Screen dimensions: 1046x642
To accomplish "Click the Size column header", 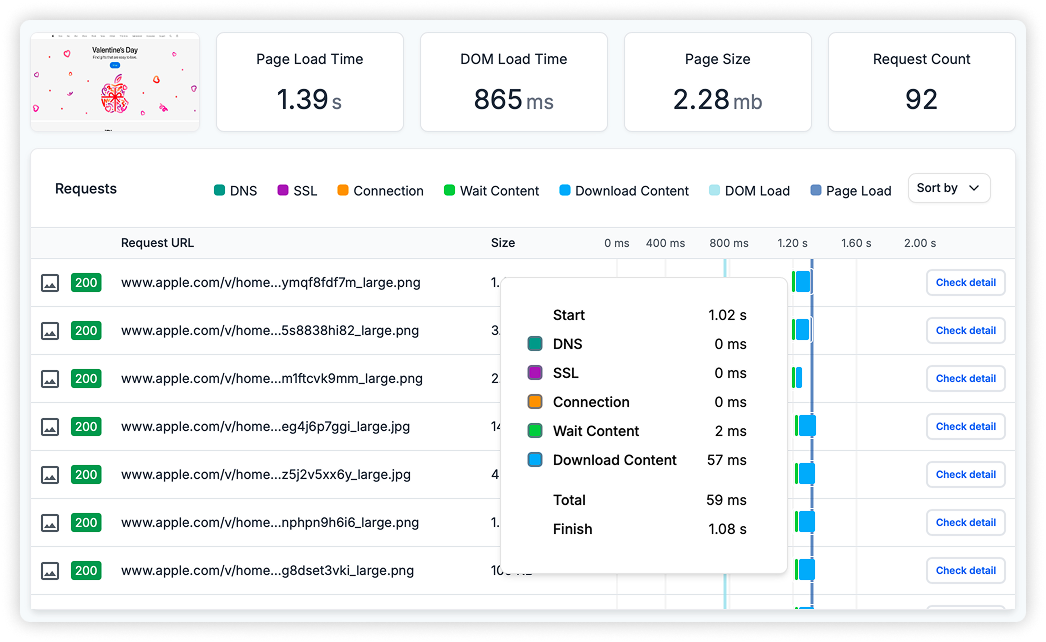I will 503,243.
